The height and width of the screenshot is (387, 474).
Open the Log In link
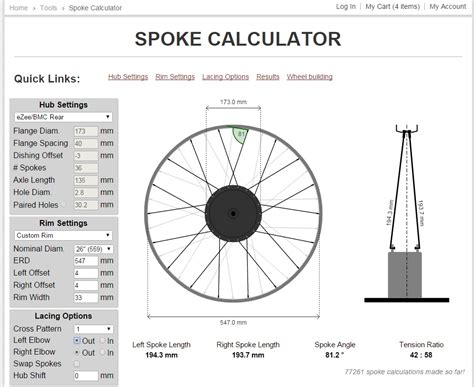[346, 6]
